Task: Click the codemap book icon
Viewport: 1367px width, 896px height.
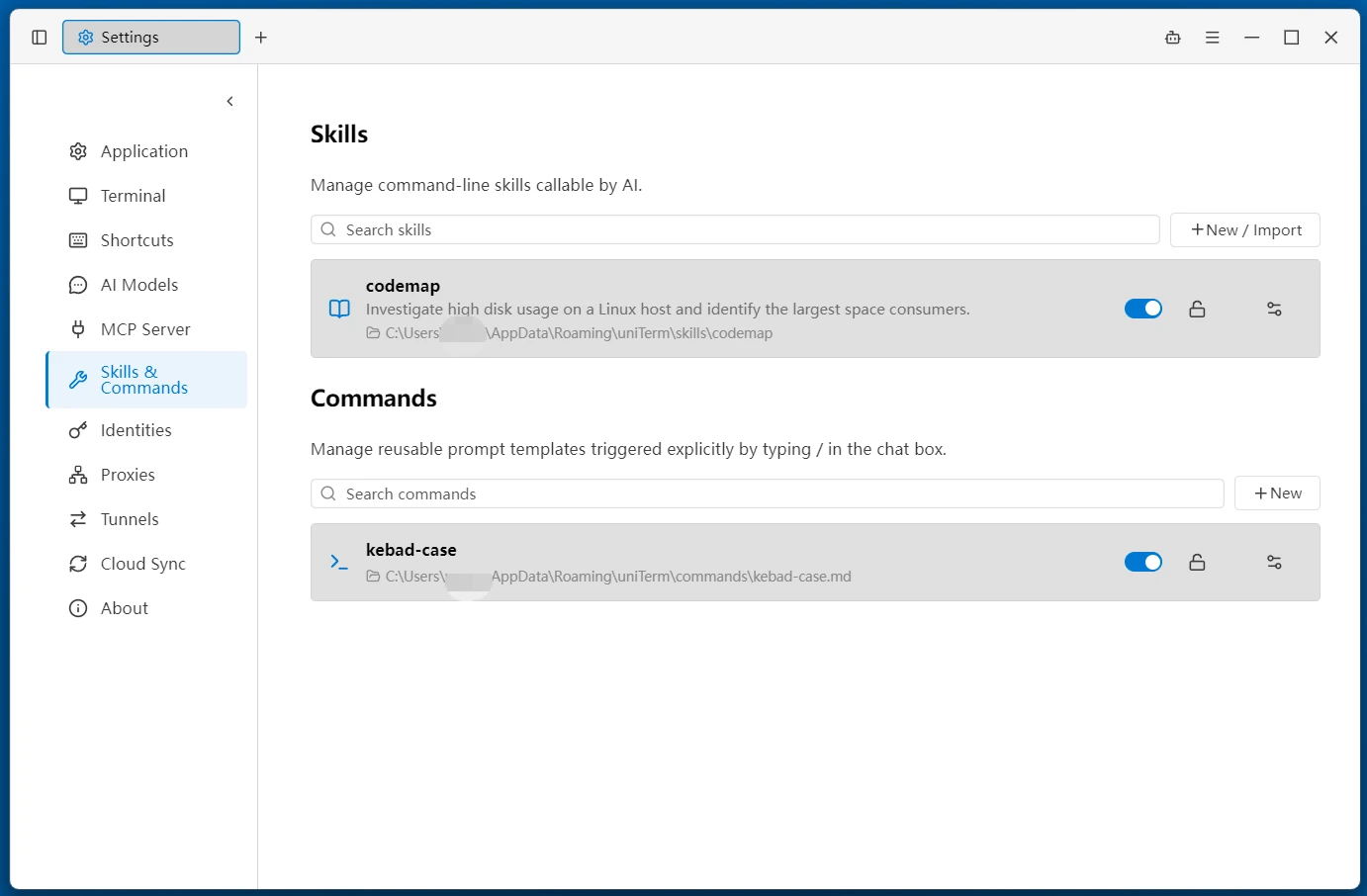Action: pos(339,309)
